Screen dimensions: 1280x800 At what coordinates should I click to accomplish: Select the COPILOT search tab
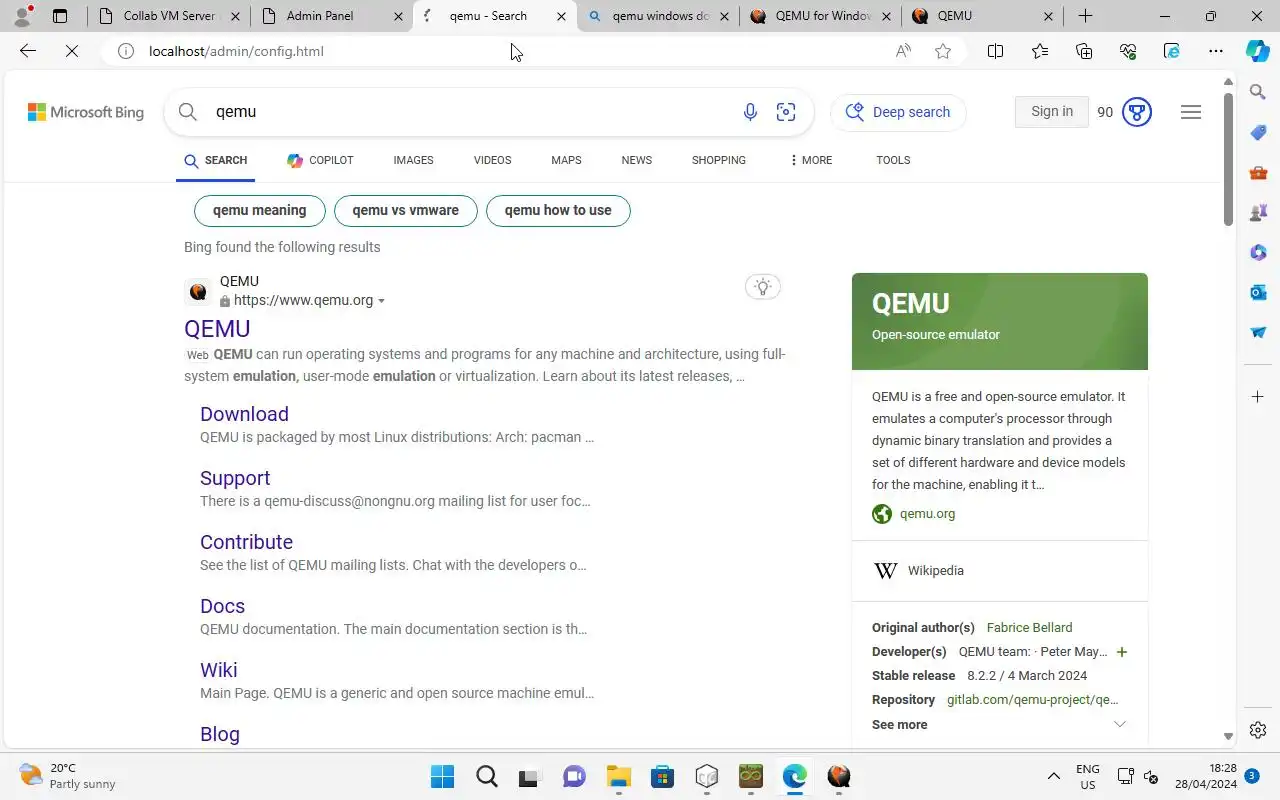(x=320, y=160)
